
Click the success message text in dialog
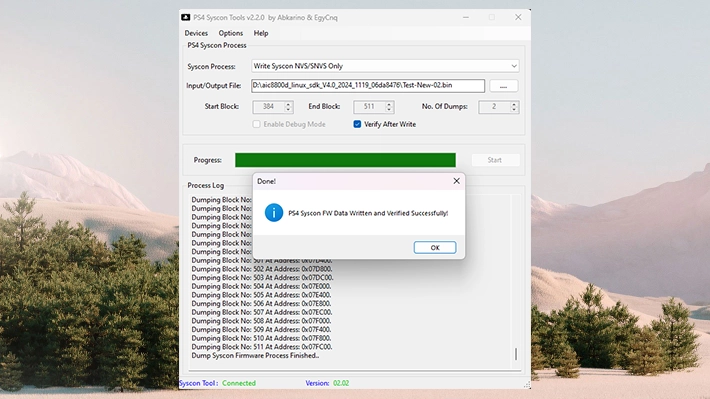pyautogui.click(x=368, y=213)
